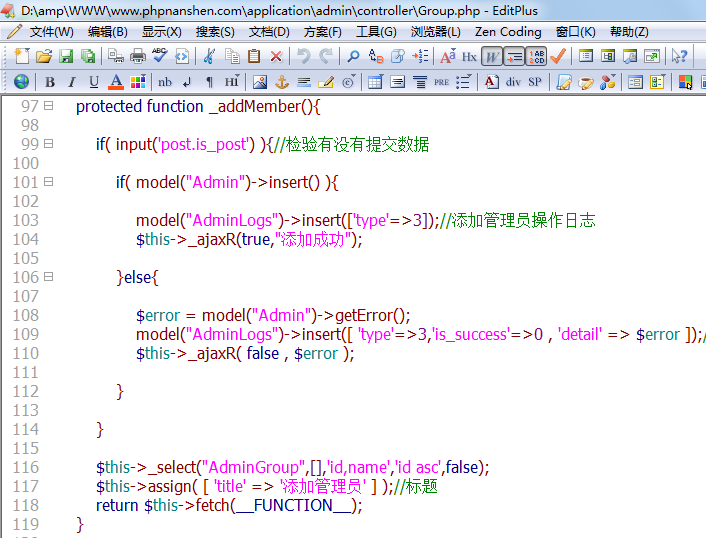
Task: Place cursor in '_addMember' function name
Action: [254, 107]
